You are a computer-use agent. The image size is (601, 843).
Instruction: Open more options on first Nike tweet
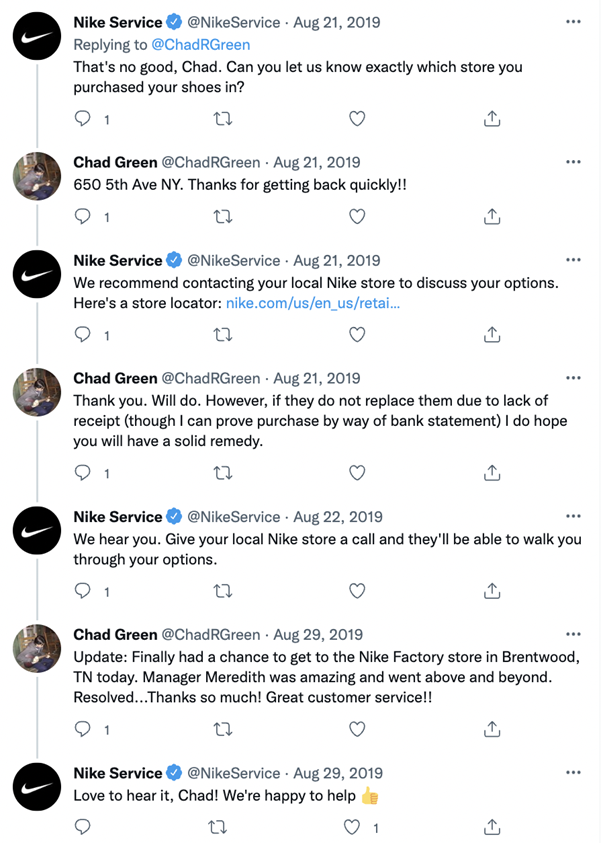point(573,22)
